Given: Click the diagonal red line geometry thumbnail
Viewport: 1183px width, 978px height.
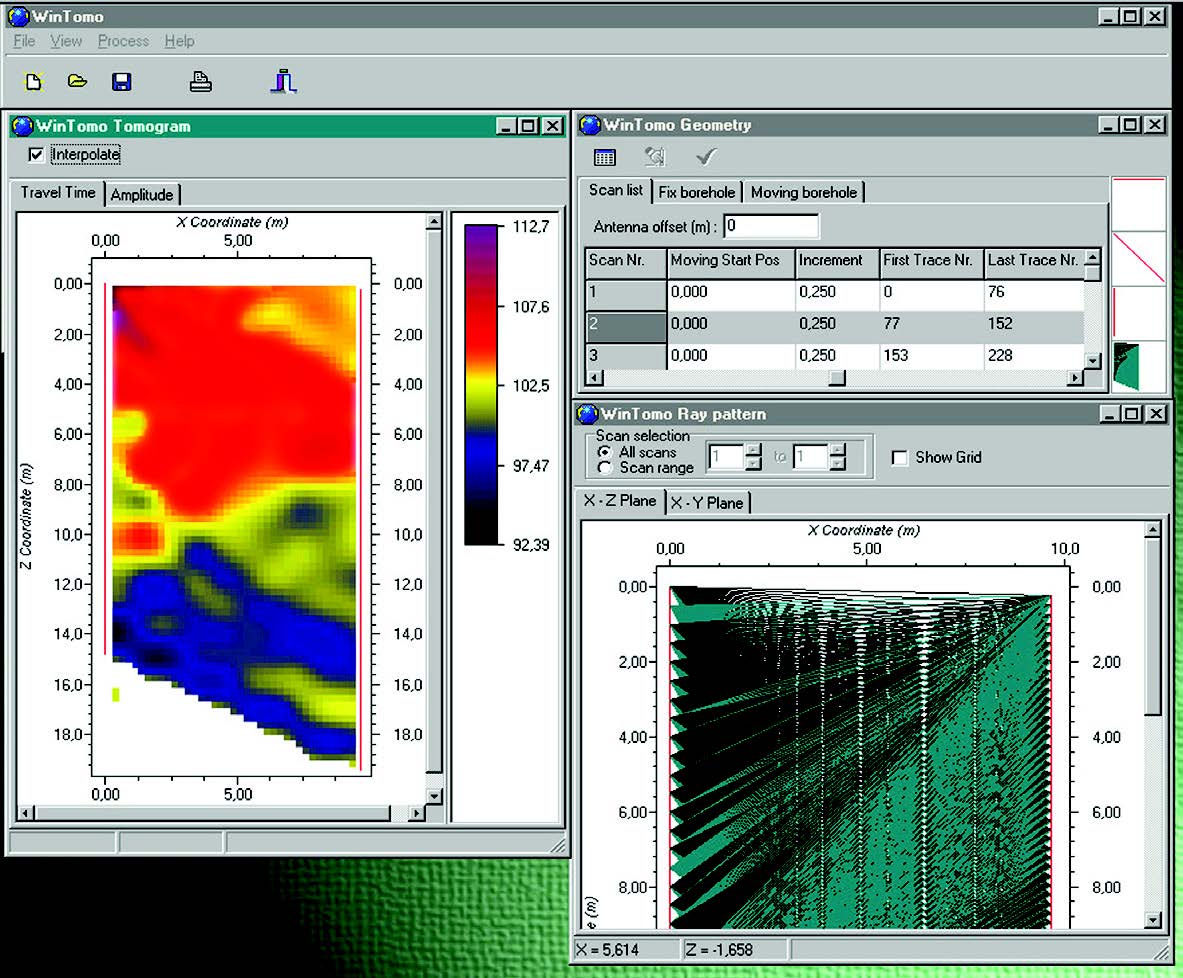Looking at the screenshot, I should pos(1138,258).
